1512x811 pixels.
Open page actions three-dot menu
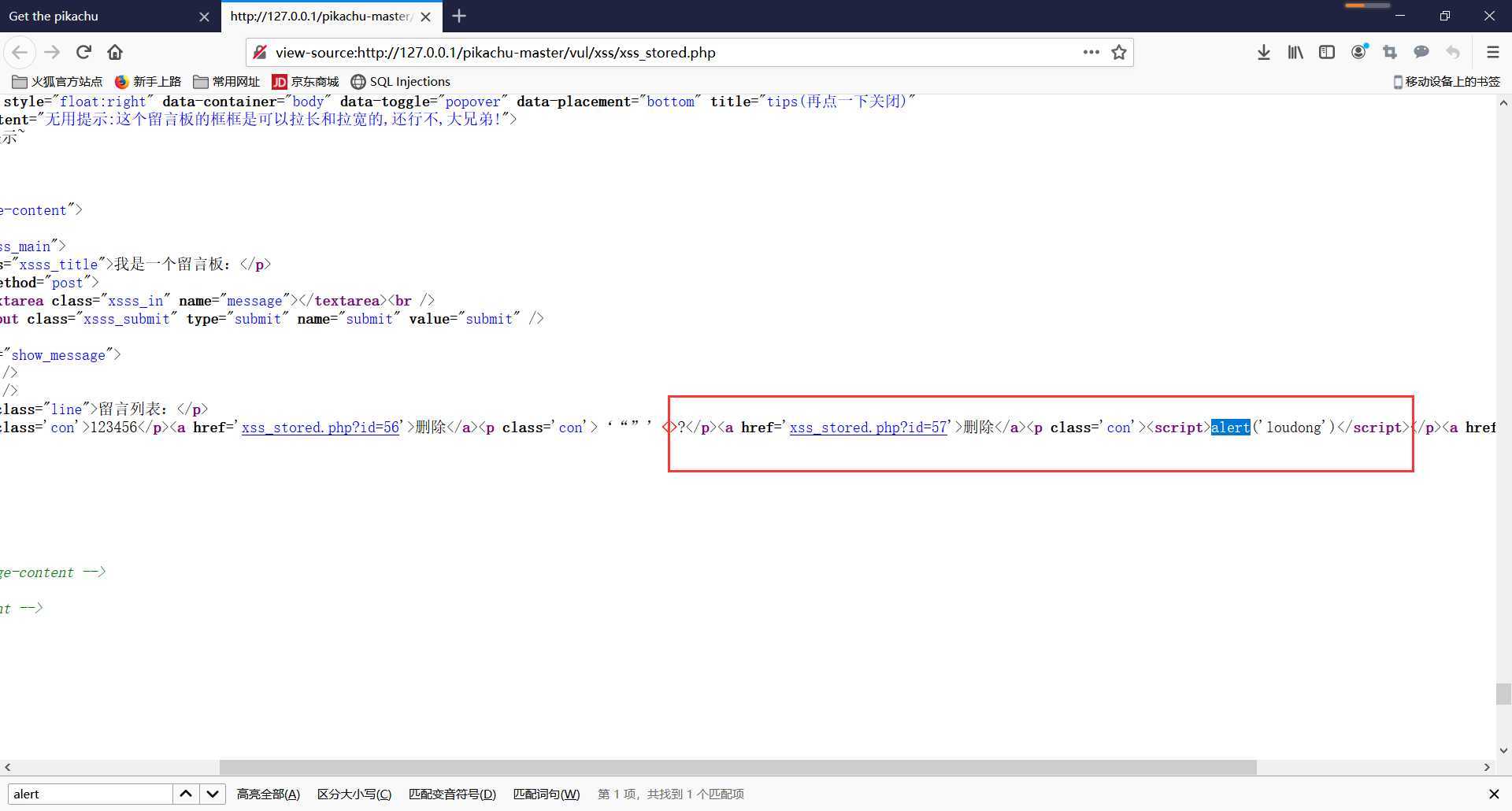pyautogui.click(x=1091, y=53)
